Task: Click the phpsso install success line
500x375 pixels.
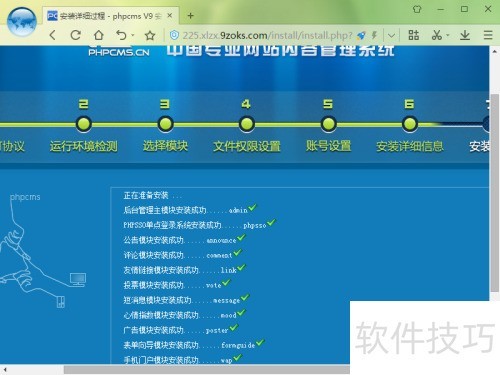Action: 199,224
